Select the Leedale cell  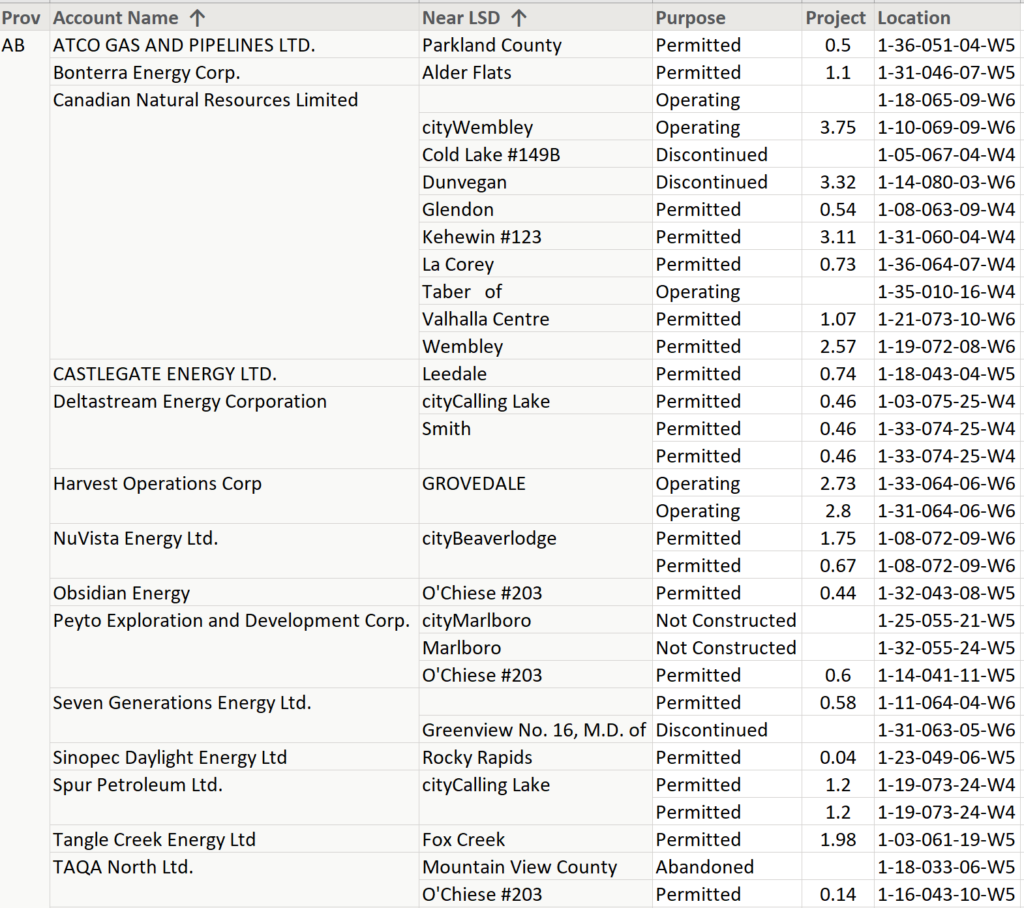[x=455, y=374]
